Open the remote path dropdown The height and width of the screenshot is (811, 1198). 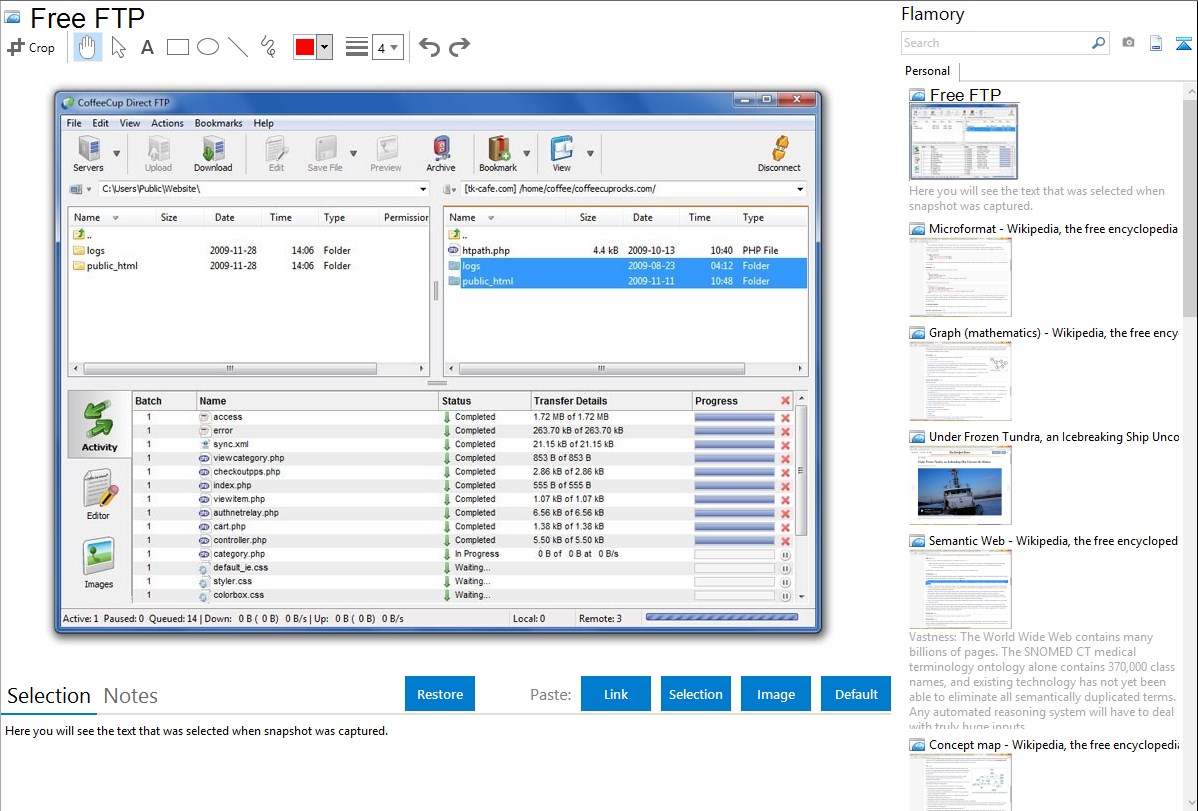point(800,189)
